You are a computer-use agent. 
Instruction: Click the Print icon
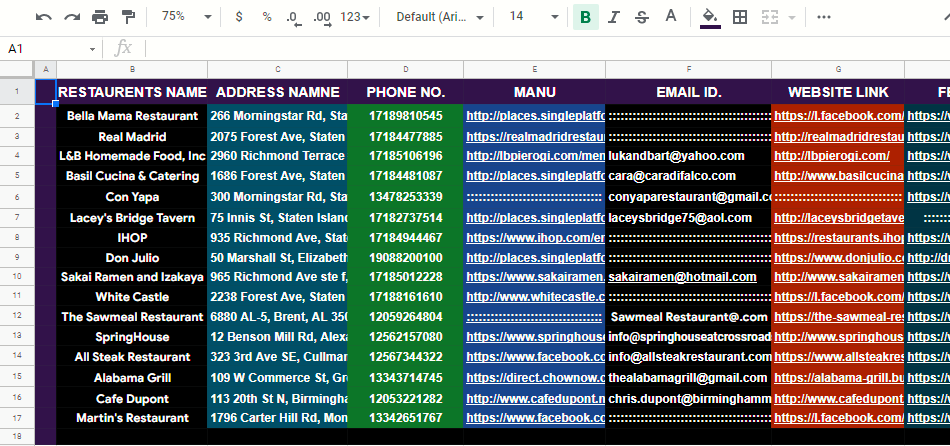click(x=100, y=17)
